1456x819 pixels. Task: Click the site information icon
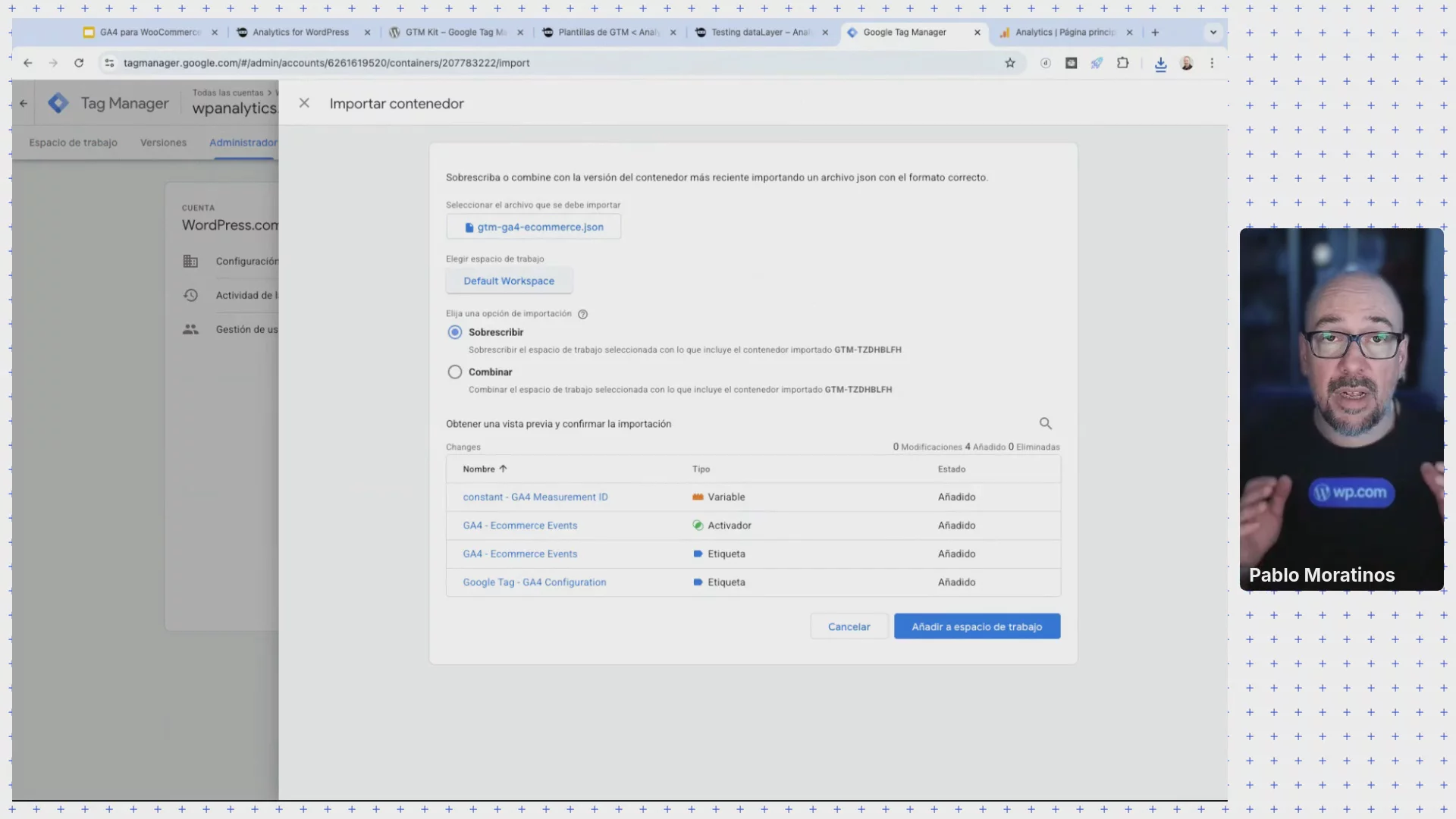[x=109, y=63]
